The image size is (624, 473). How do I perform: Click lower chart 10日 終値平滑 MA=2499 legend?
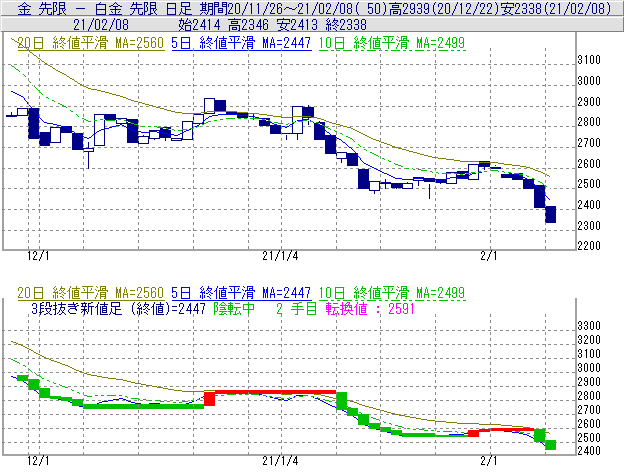[x=392, y=293]
